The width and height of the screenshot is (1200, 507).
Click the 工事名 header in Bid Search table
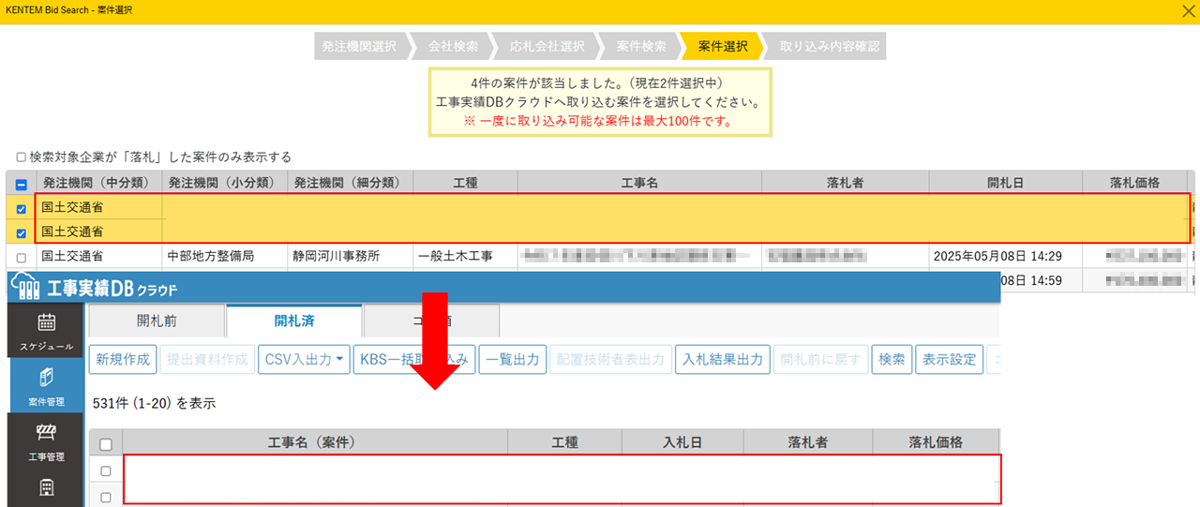[x=640, y=183]
